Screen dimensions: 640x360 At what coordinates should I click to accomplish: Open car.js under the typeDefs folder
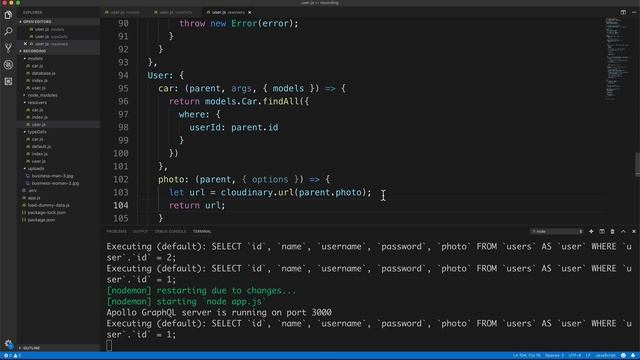(37, 139)
